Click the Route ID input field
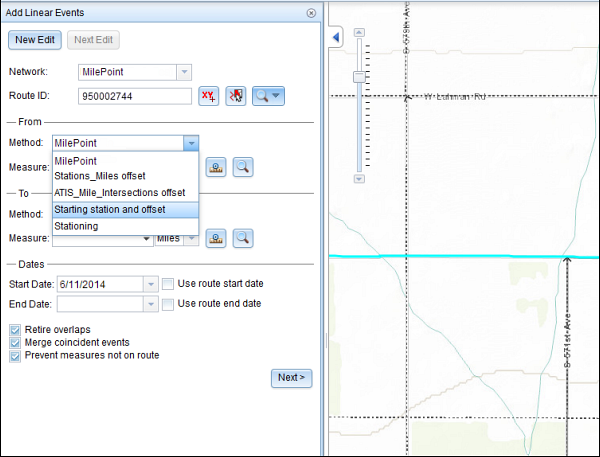This screenshot has height=457, width=600. 134,96
